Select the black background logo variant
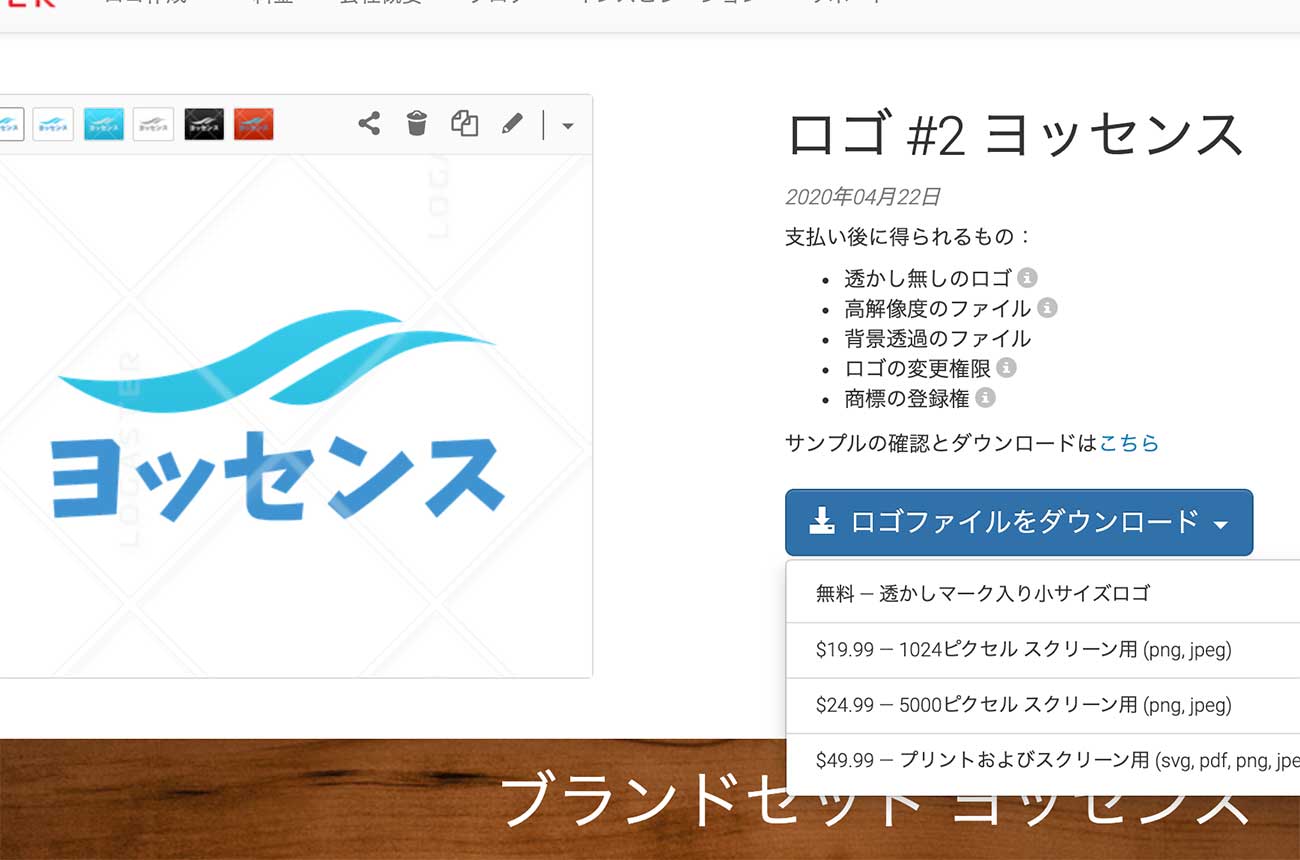Image resolution: width=1300 pixels, height=860 pixels. click(x=204, y=124)
